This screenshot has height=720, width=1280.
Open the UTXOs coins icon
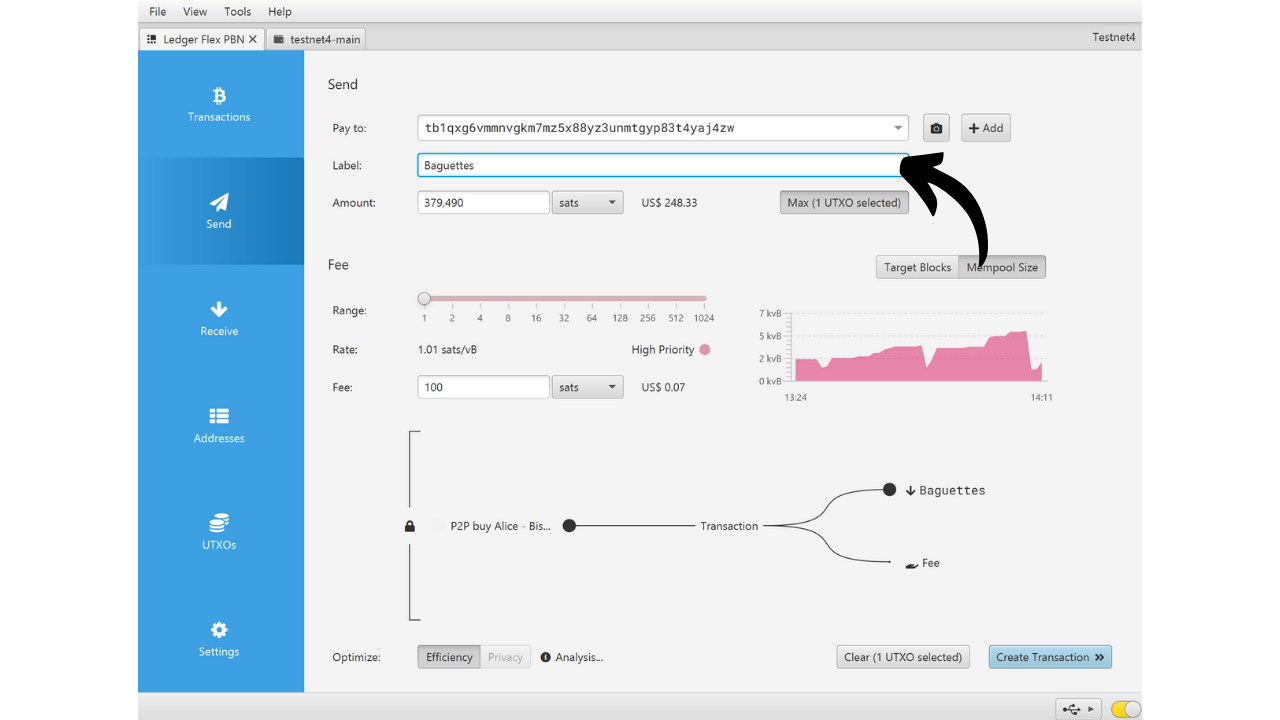click(x=219, y=523)
